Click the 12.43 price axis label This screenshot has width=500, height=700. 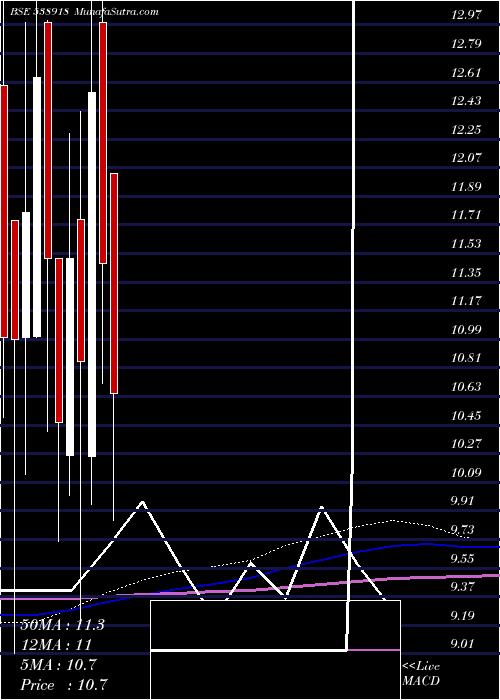click(467, 100)
